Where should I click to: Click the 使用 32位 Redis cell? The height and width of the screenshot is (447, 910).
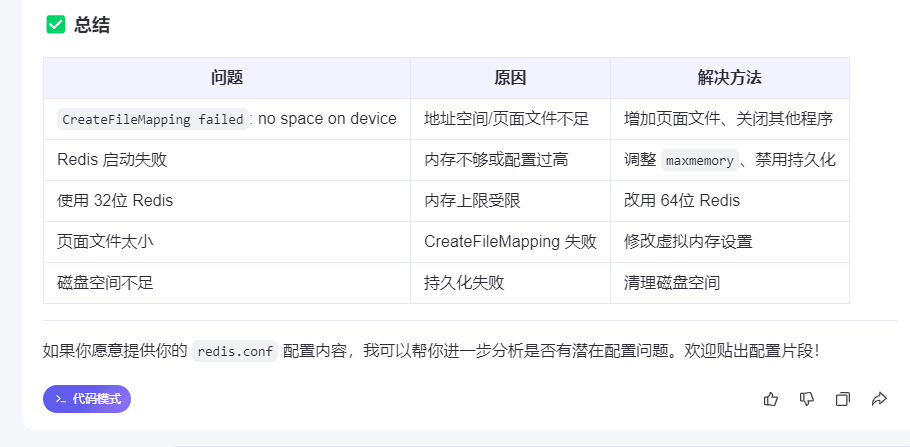227,201
